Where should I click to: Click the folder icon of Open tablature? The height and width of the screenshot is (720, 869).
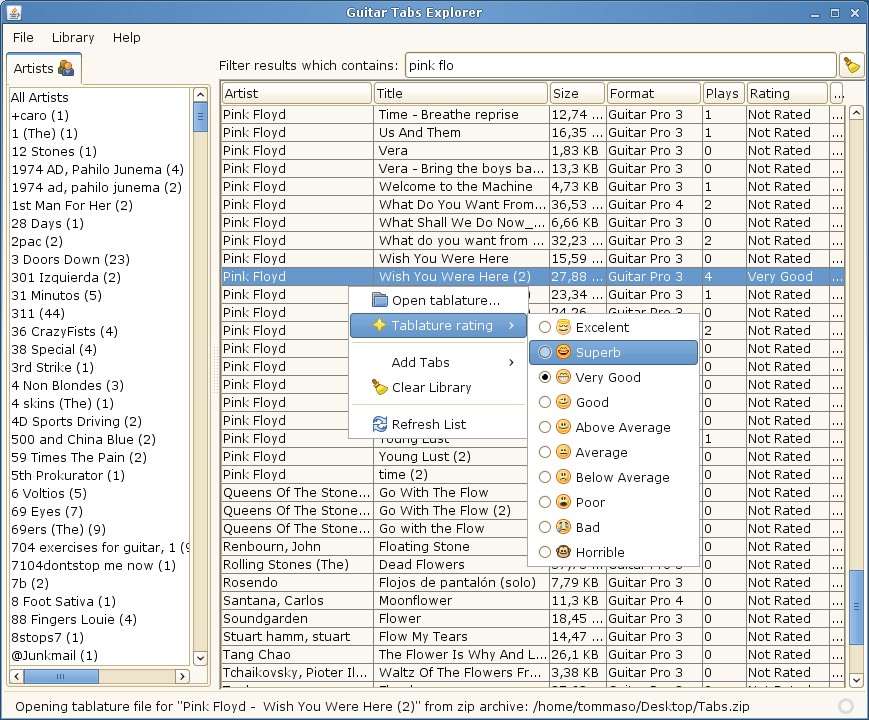(x=380, y=300)
